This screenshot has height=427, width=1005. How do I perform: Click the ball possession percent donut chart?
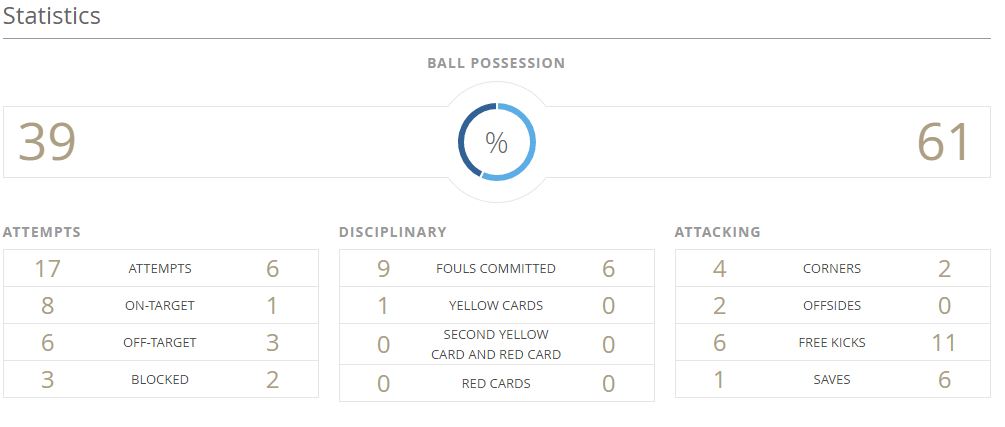(x=496, y=142)
